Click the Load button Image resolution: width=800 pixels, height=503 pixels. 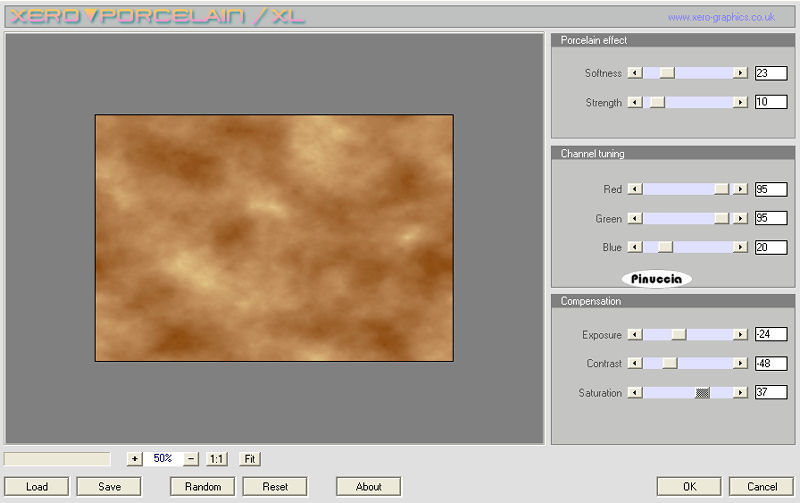click(37, 487)
